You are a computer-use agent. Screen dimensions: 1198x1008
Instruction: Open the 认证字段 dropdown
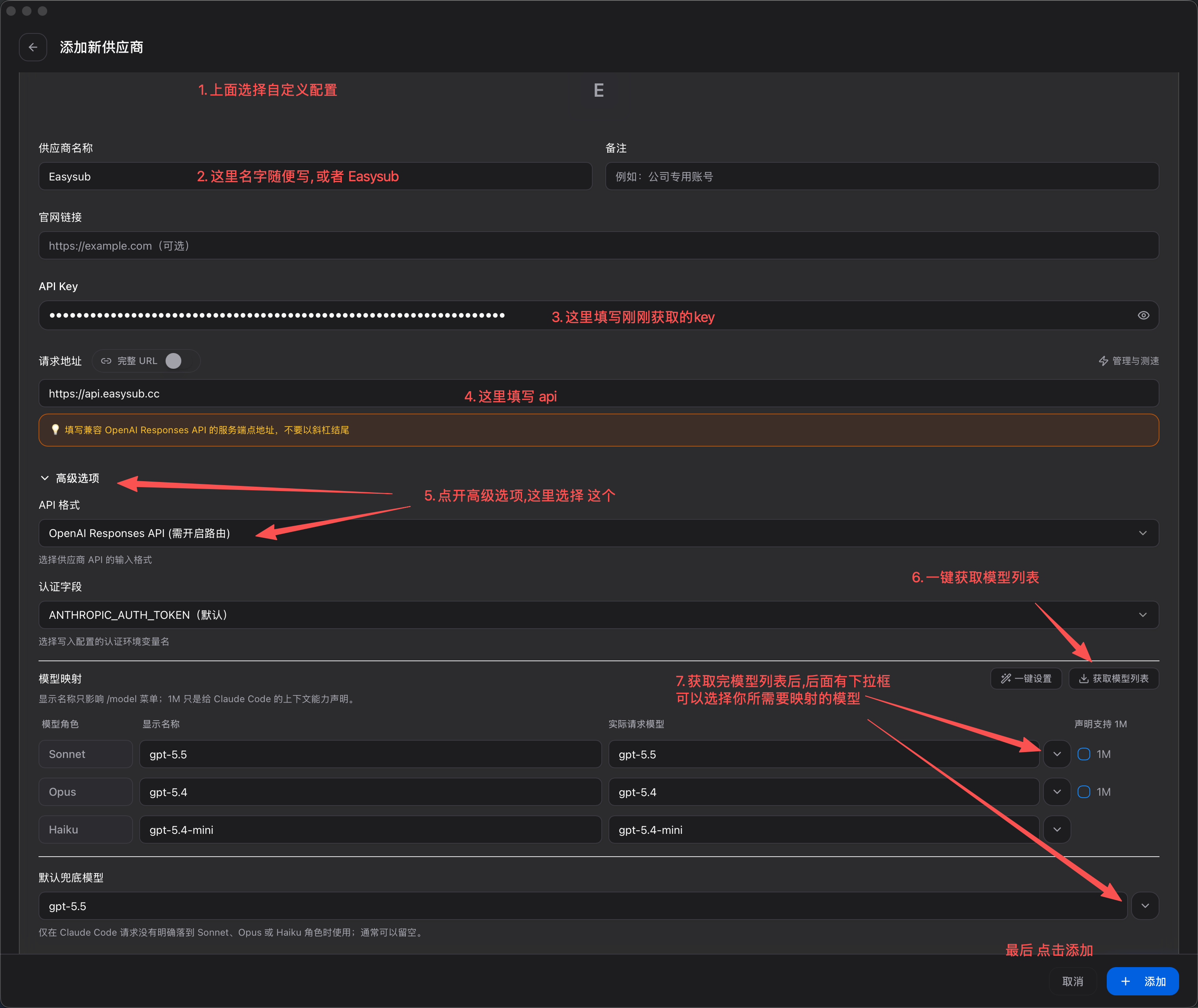(599, 615)
